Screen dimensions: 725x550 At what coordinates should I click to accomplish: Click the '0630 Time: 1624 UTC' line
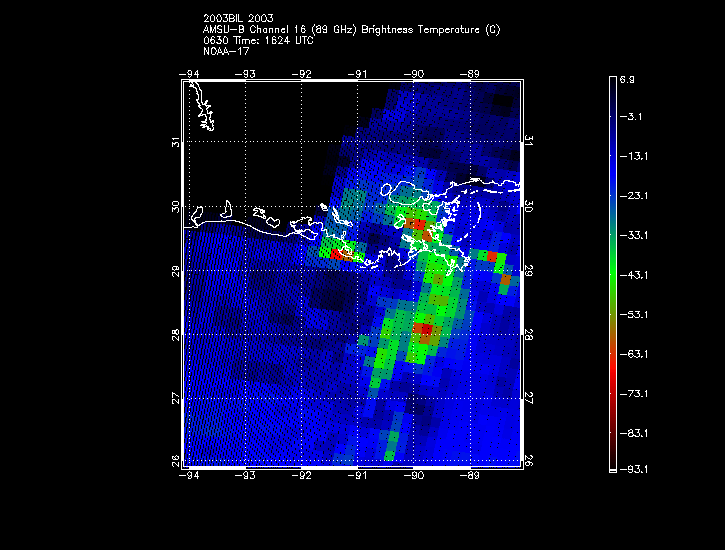(x=258, y=40)
